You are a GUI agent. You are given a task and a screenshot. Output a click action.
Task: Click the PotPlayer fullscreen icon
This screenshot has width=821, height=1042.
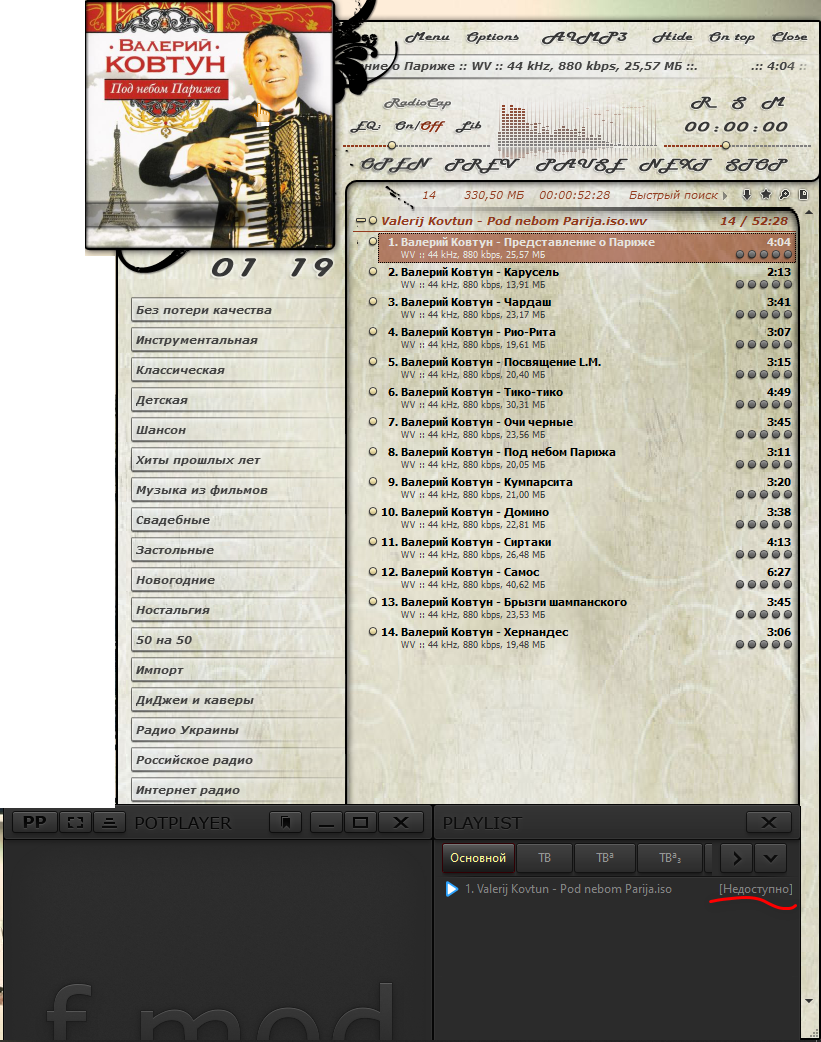73,822
